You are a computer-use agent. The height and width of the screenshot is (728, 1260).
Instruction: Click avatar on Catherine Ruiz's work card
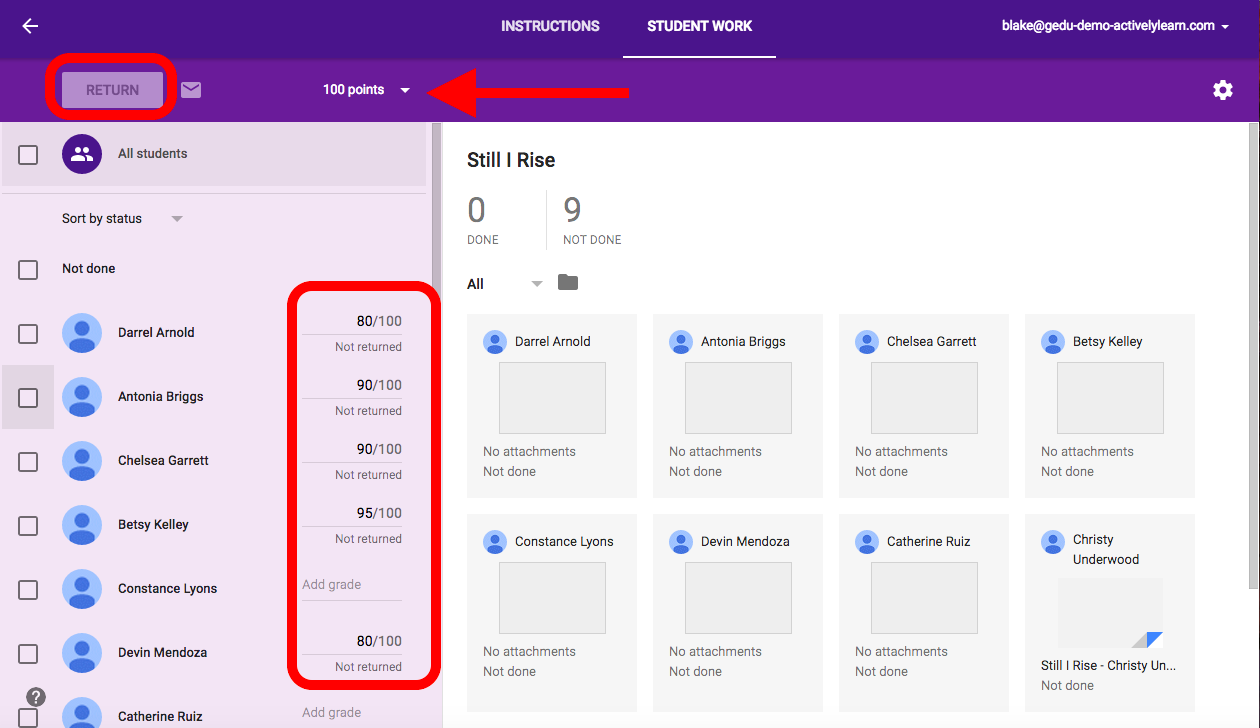tap(867, 542)
